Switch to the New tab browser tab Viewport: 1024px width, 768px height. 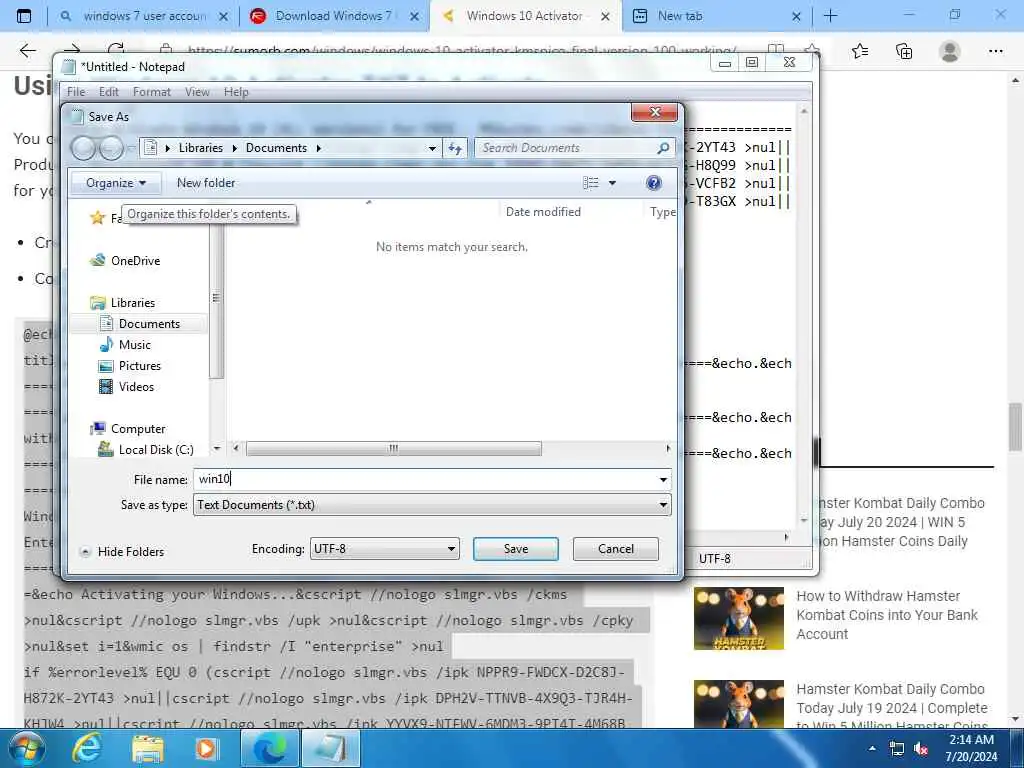click(716, 16)
